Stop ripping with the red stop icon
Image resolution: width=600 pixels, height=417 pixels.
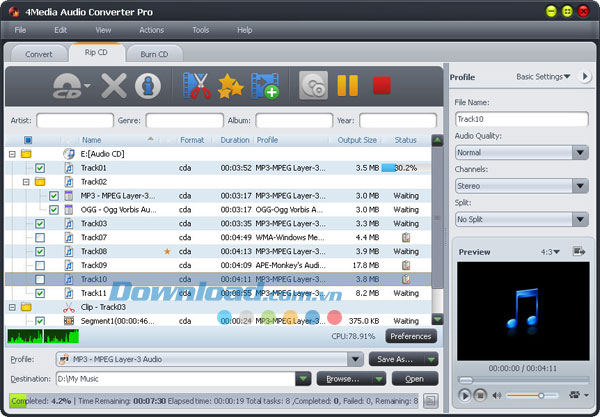click(x=381, y=86)
